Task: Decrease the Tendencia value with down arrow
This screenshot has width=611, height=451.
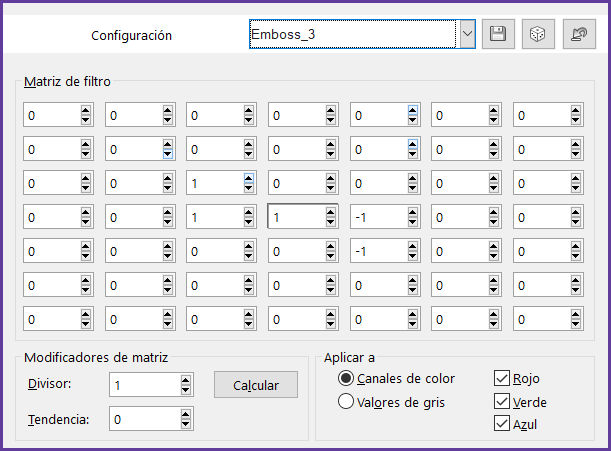Action: point(185,423)
